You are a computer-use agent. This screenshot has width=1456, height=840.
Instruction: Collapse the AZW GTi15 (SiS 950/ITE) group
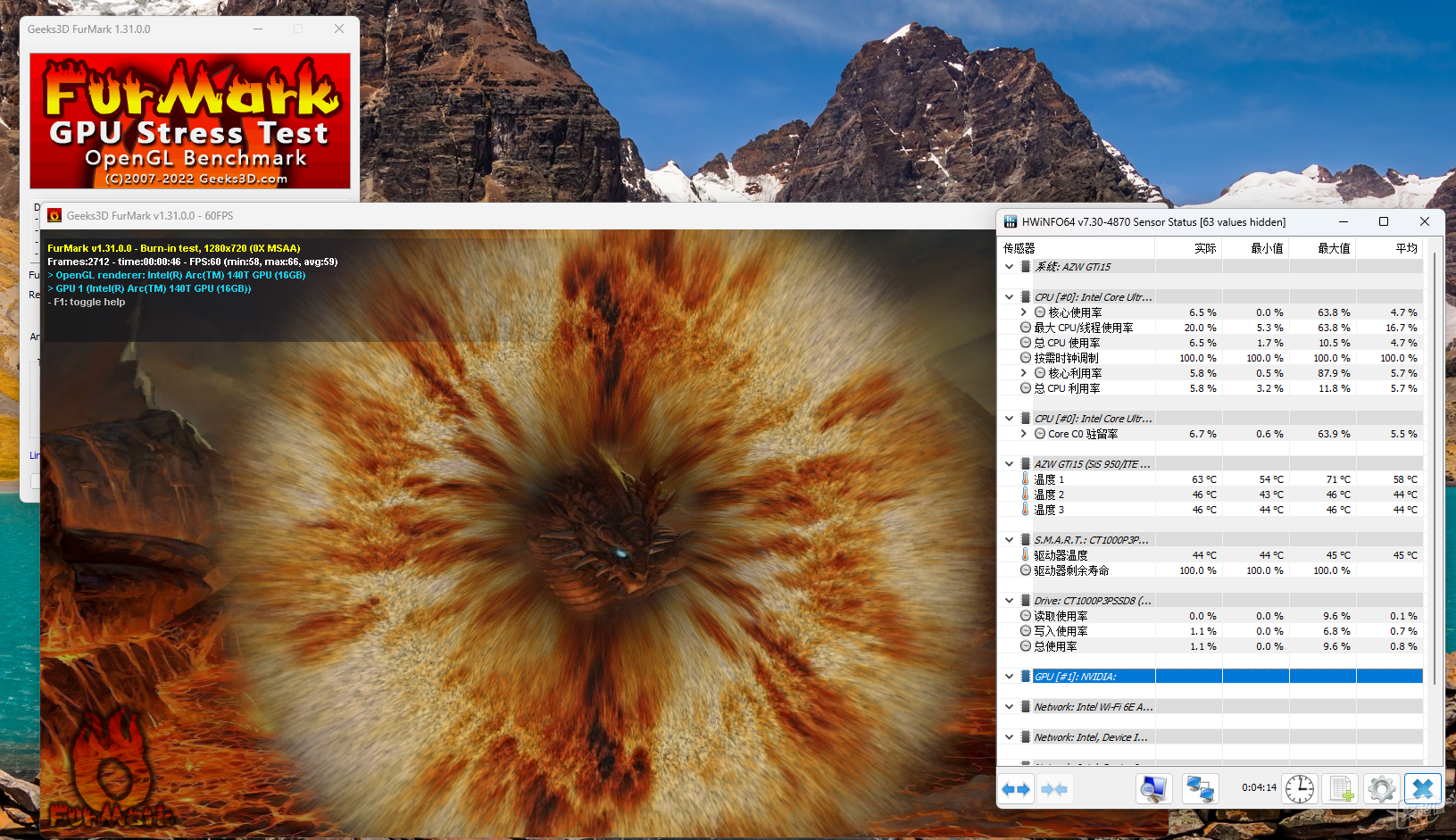pos(1010,464)
